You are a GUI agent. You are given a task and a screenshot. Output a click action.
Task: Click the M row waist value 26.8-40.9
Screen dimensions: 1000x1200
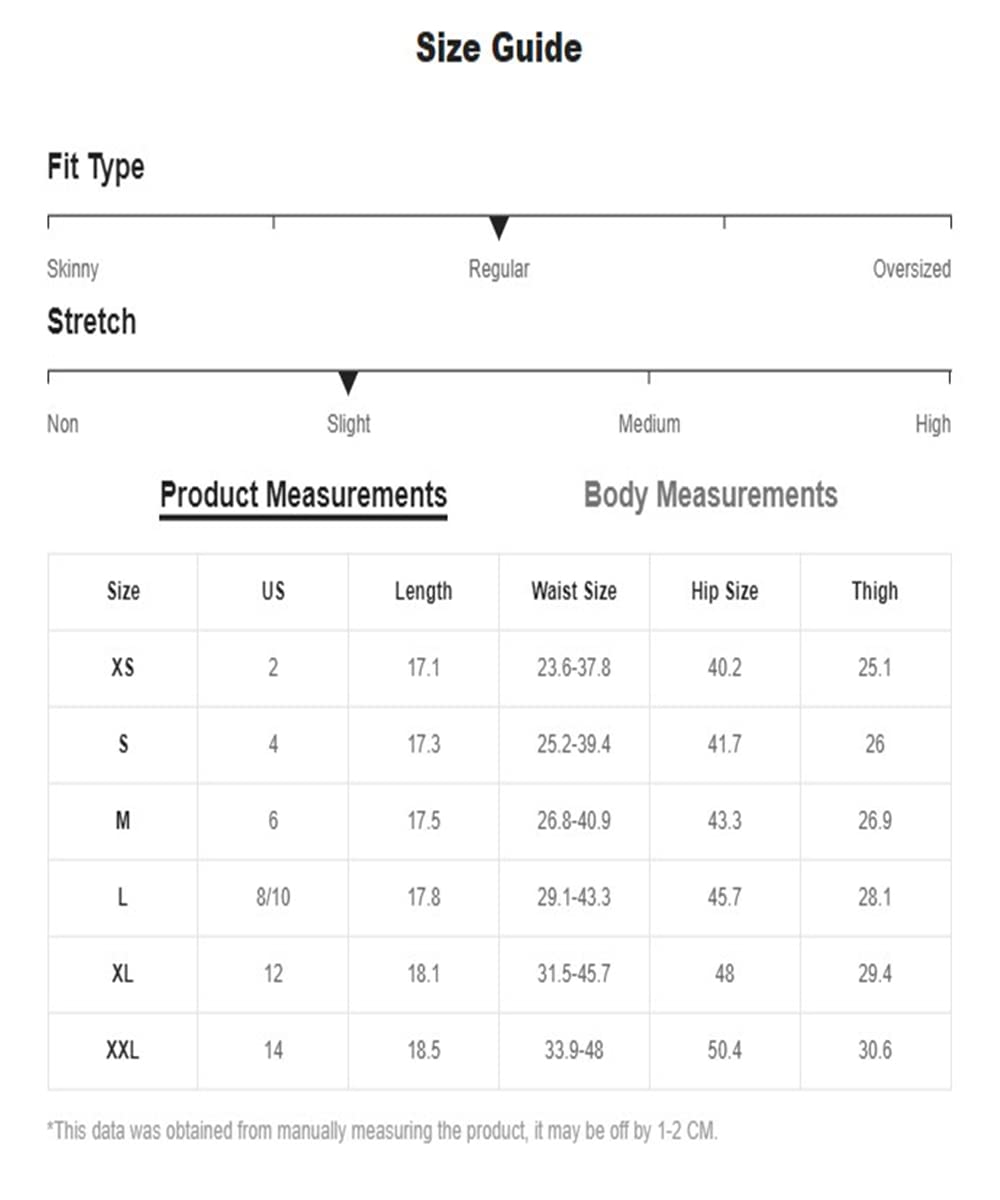point(574,820)
